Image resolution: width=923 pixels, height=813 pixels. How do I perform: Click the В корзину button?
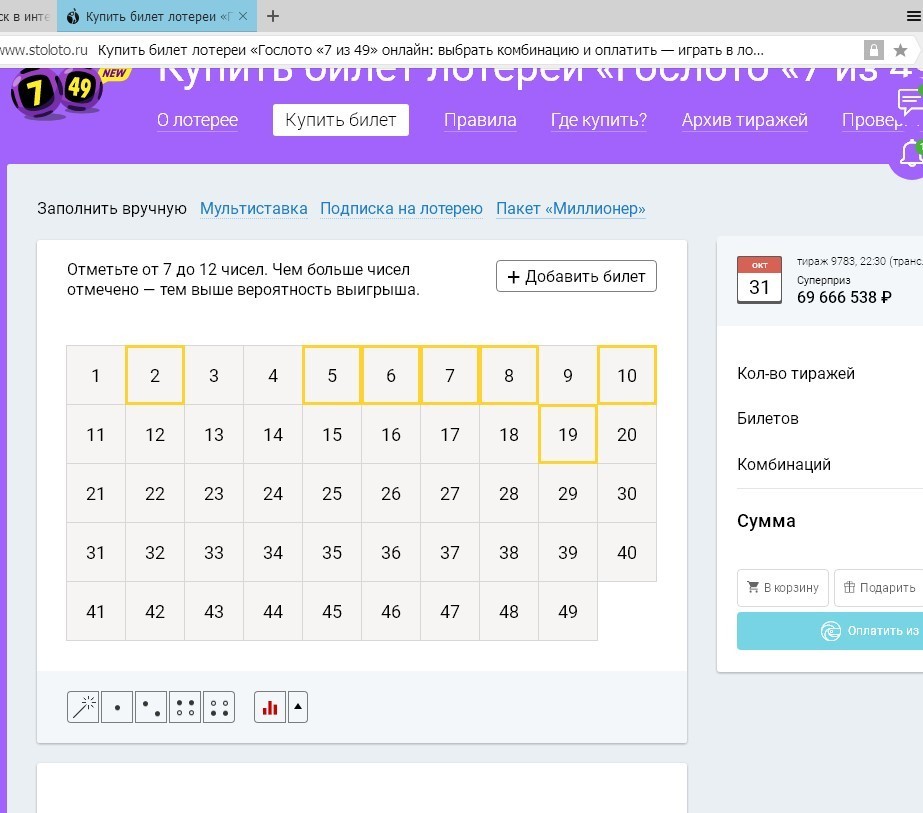pos(783,588)
